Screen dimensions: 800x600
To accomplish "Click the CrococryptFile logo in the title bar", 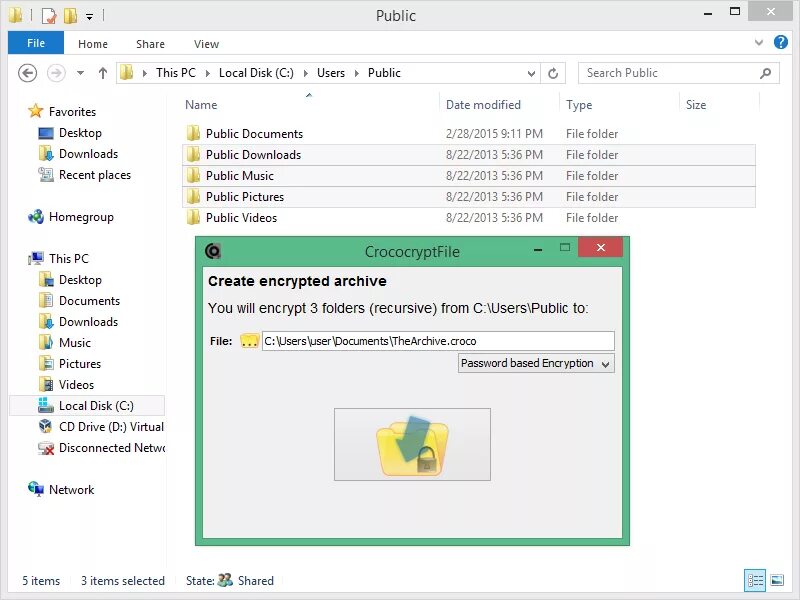I will (x=213, y=251).
